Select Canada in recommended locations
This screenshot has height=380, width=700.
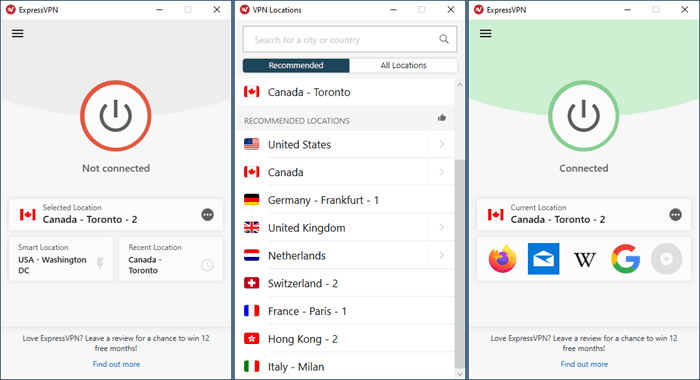pyautogui.click(x=332, y=172)
